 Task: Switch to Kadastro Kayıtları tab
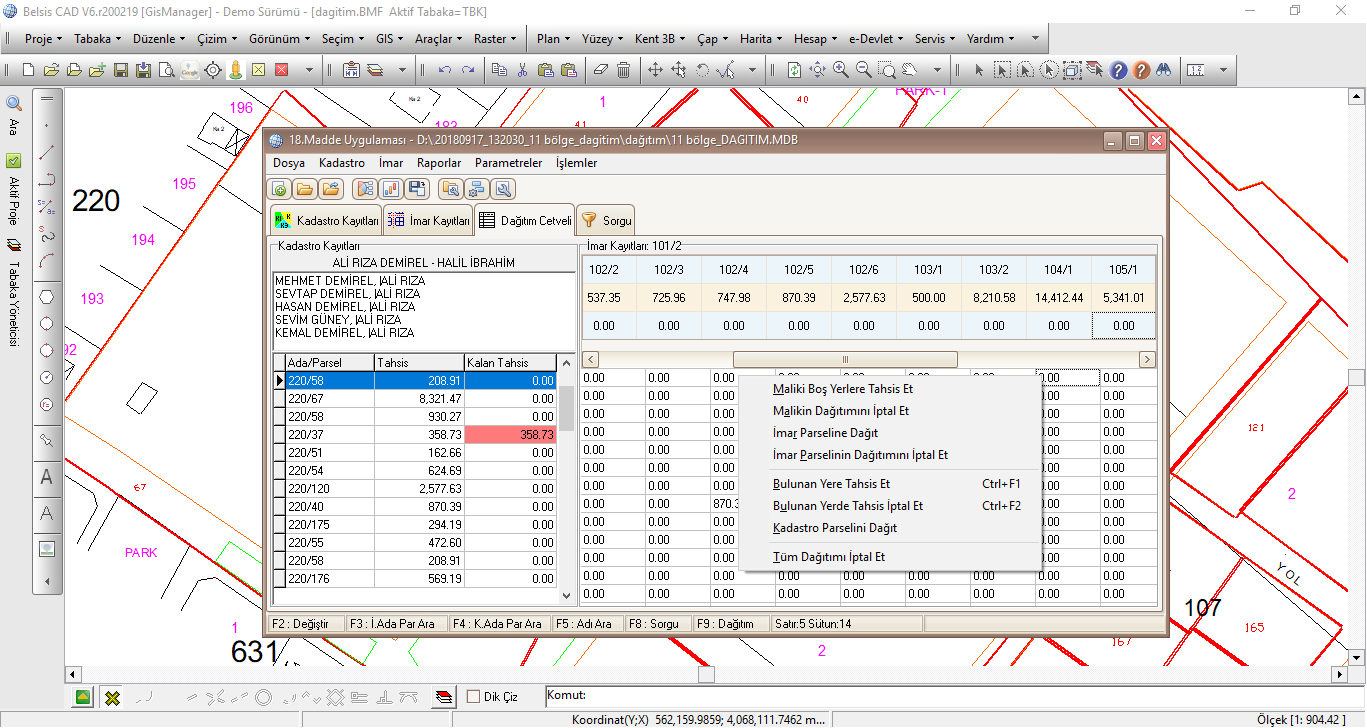click(x=326, y=220)
